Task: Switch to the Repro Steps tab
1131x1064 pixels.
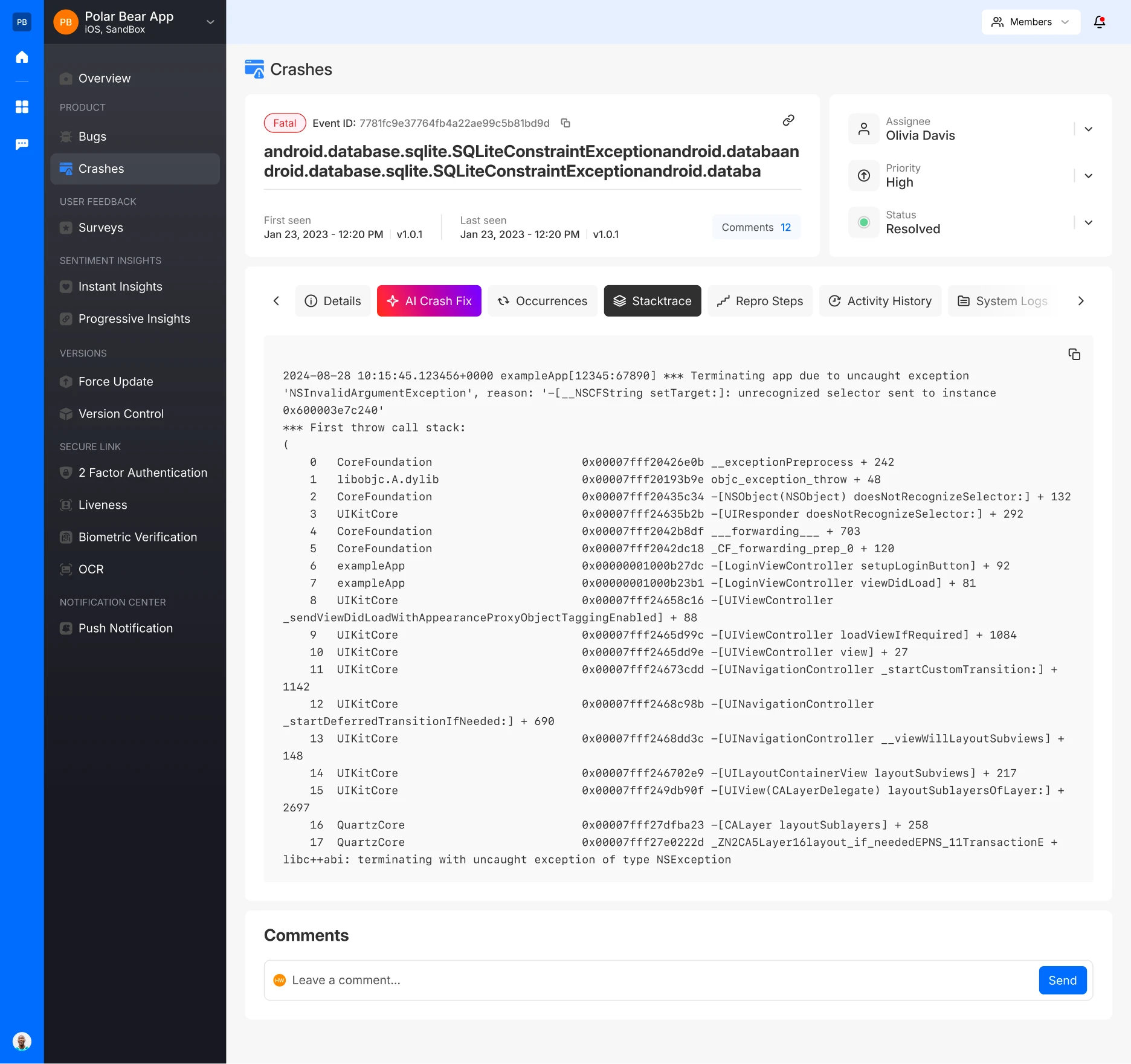Action: 759,301
